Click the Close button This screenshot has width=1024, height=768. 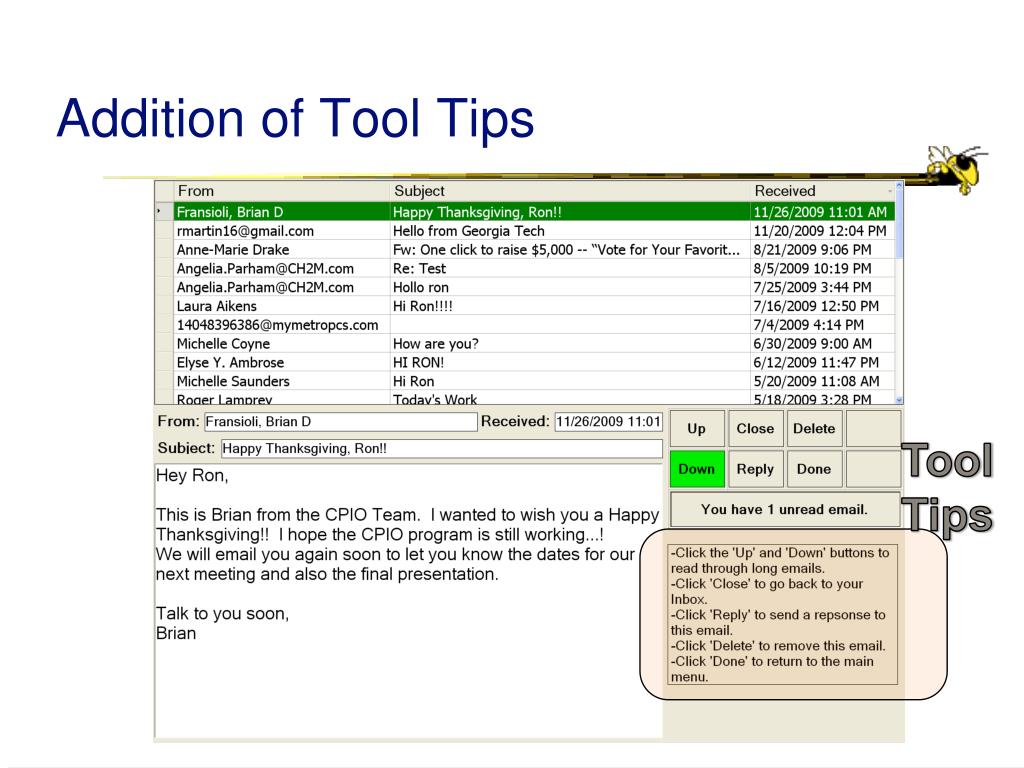click(x=755, y=428)
